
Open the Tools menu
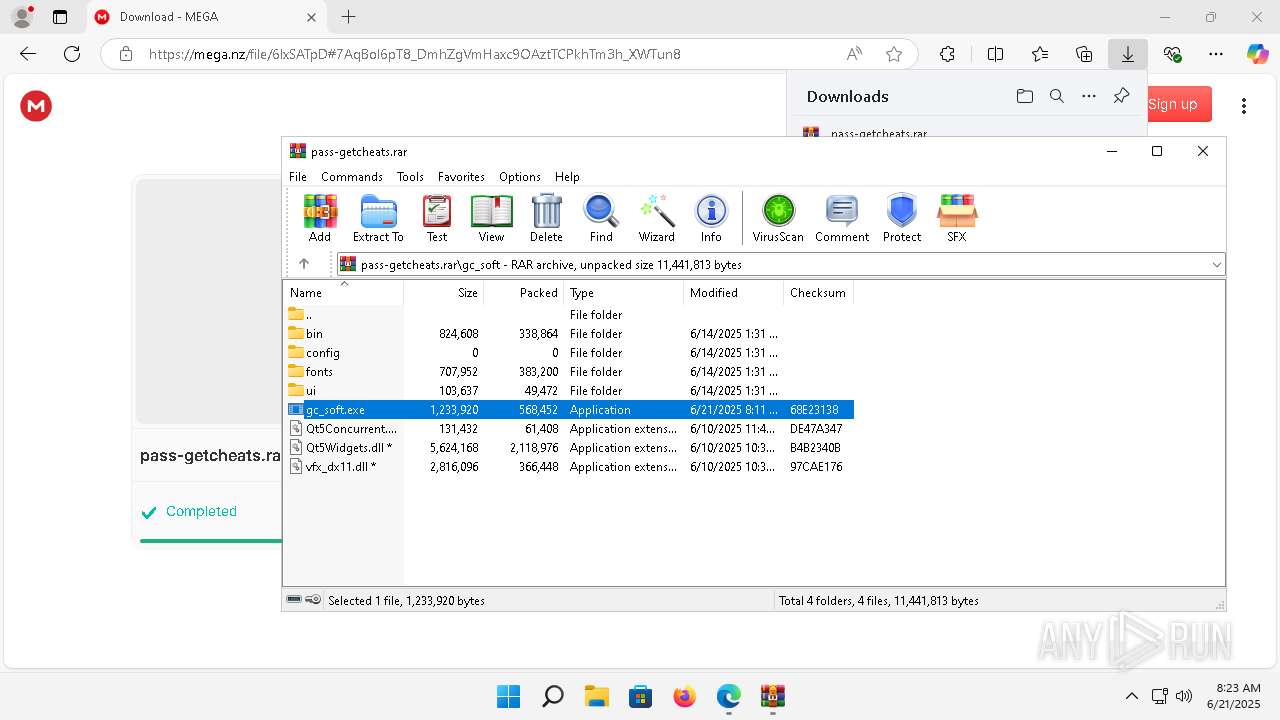(x=410, y=176)
